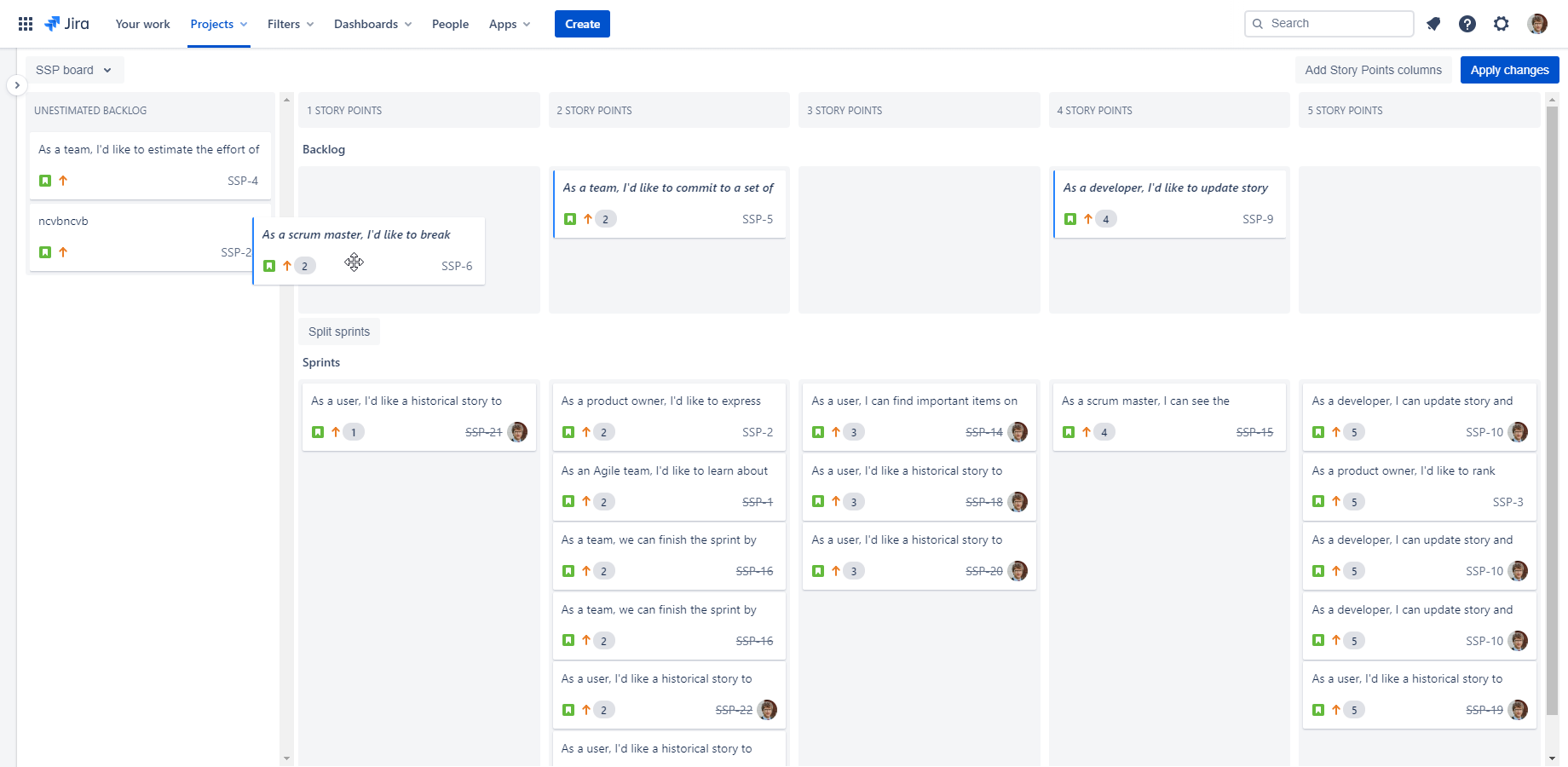Focus the Search input field
This screenshot has height=767, width=1568.
[1329, 24]
